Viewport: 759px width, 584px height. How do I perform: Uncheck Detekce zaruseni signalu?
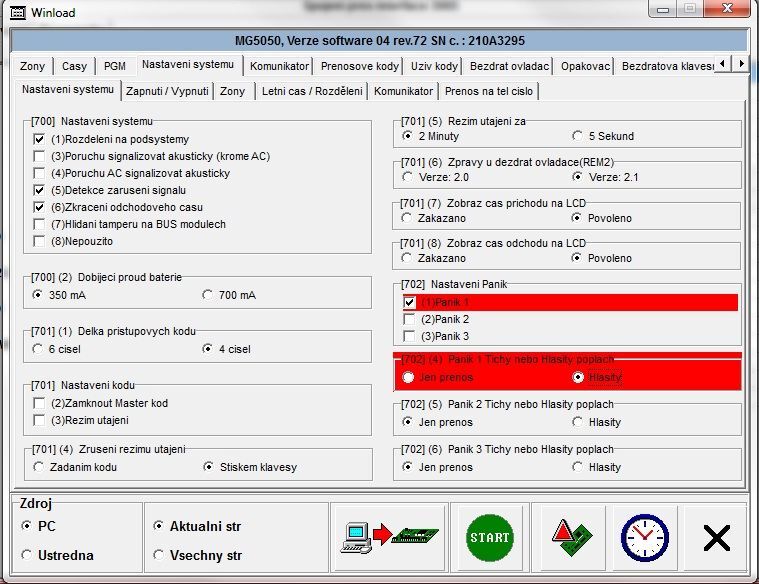coord(39,190)
